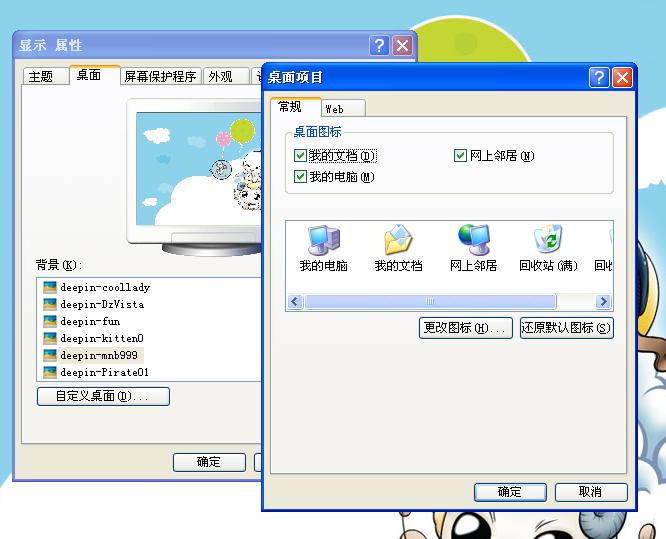Select deepin-mnb999 background
The width and height of the screenshot is (666, 539).
[99, 356]
